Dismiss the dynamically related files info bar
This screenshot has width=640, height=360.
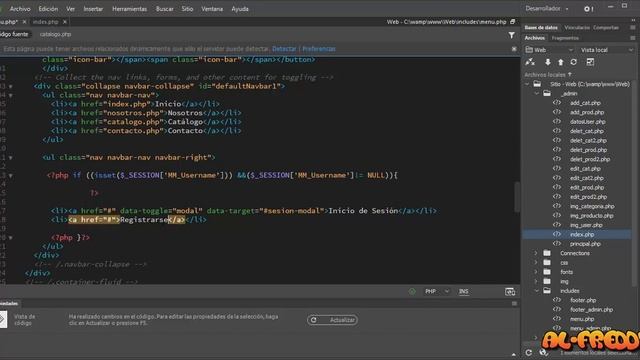click(x=514, y=49)
